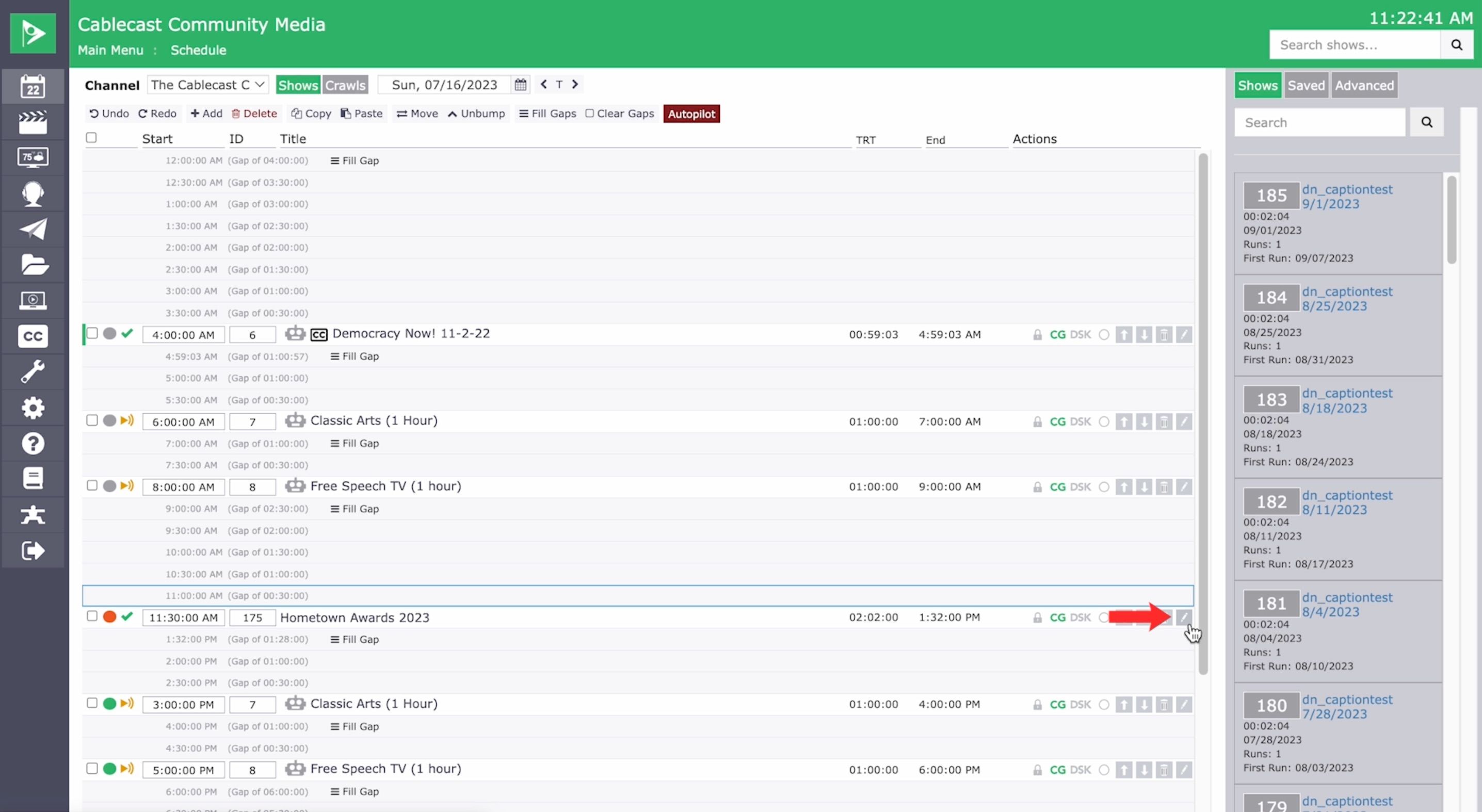Viewport: 1482px width, 812px height.
Task: Open the wrench tools sidebar icon
Action: tap(33, 371)
